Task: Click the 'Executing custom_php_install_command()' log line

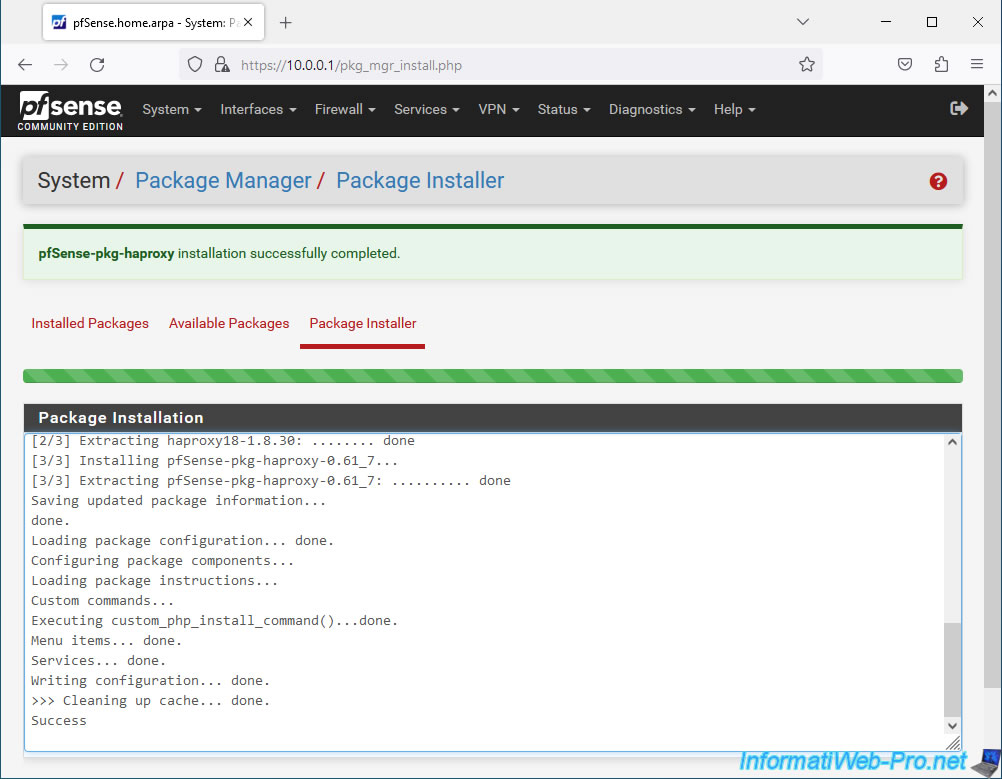Action: 214,621
